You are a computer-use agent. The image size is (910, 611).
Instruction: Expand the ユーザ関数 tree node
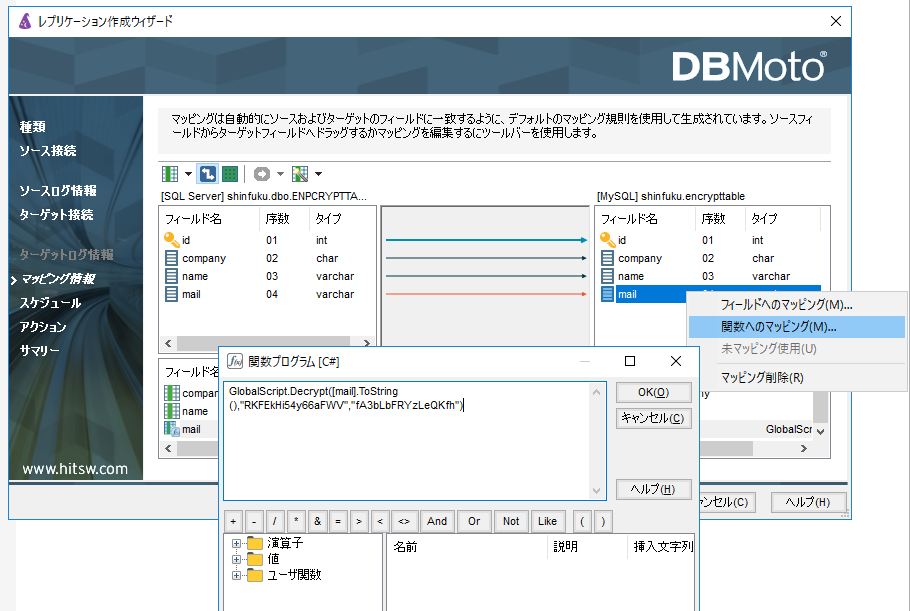coord(237,575)
